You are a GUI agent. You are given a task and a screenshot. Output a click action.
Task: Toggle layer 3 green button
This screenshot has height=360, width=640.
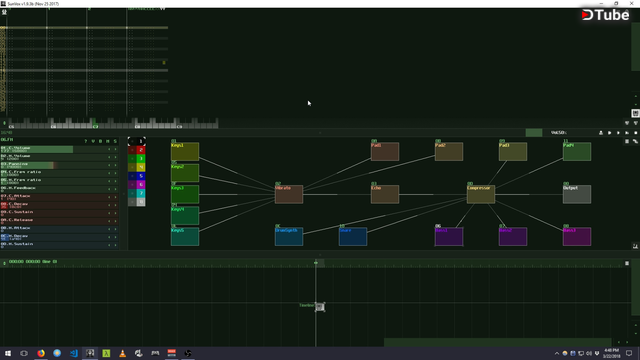point(137,158)
